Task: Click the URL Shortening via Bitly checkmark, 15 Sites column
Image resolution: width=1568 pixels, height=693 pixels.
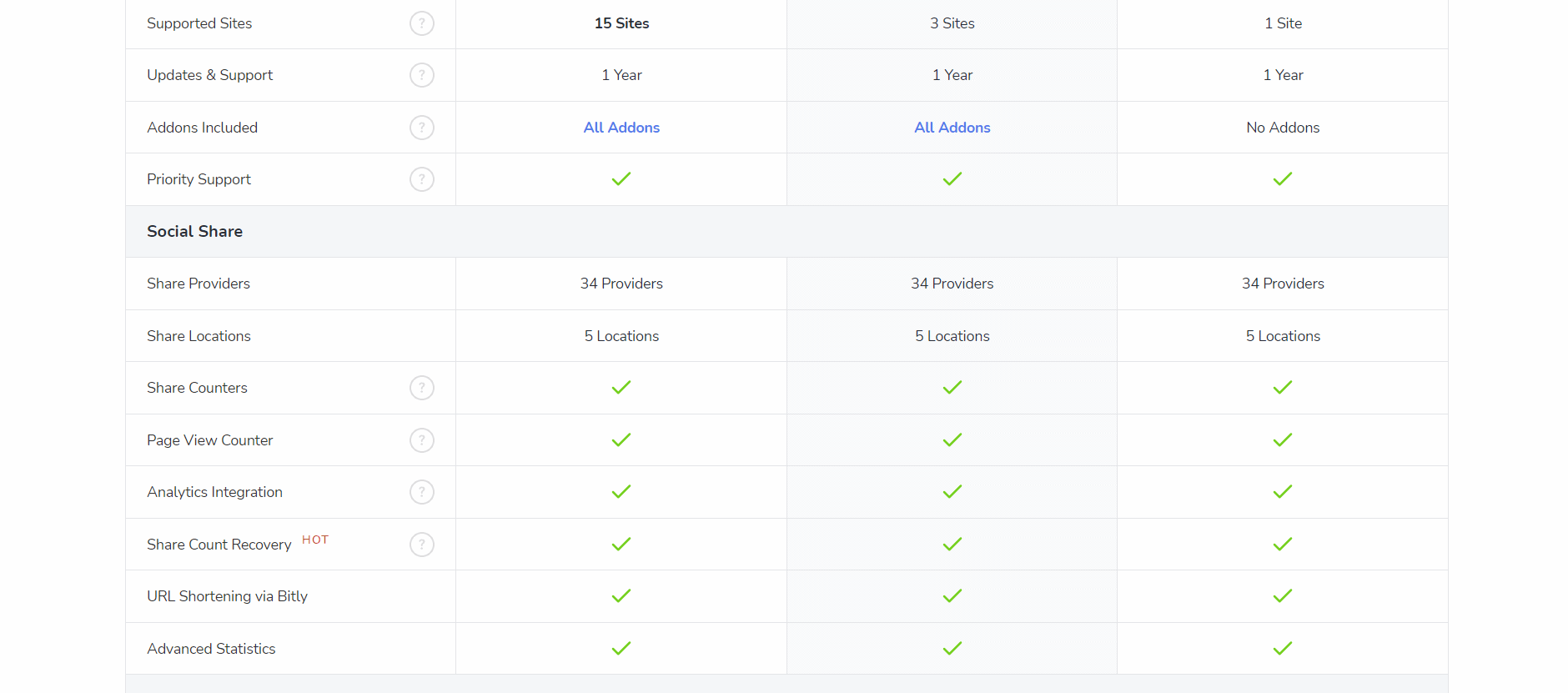Action: click(x=621, y=596)
